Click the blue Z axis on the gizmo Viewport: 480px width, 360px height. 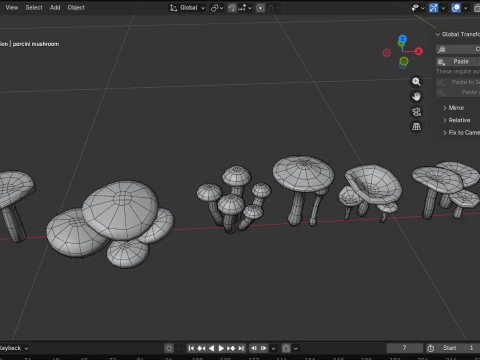(x=403, y=39)
